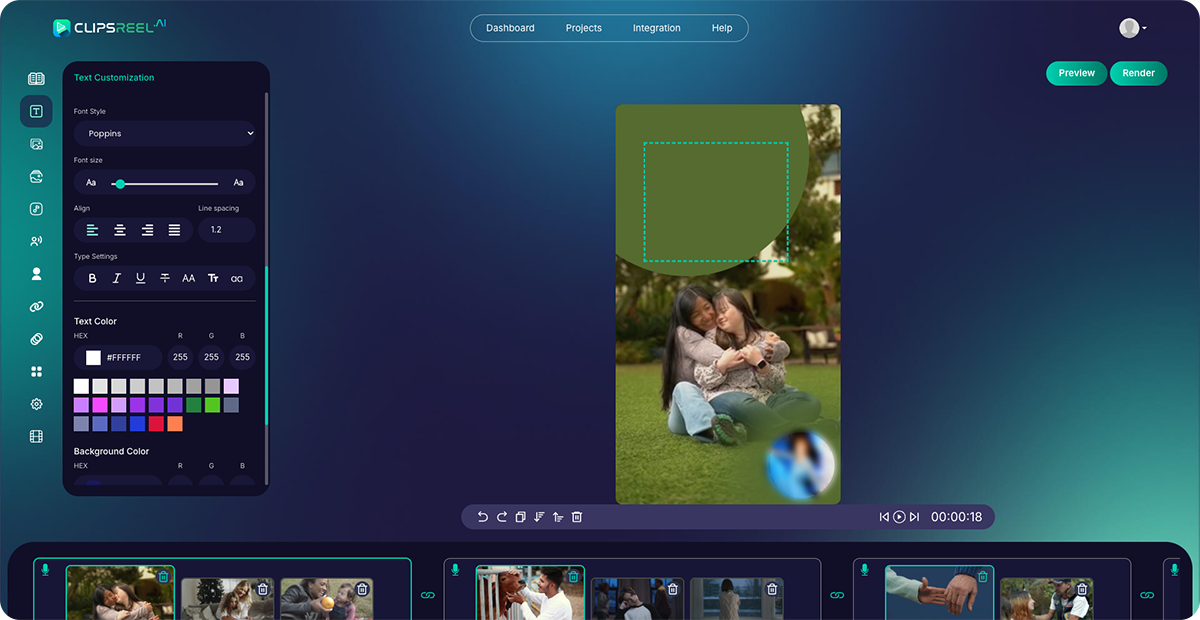Delete the first timeline clip thumbnail
Image resolution: width=1200 pixels, height=620 pixels.
click(163, 576)
